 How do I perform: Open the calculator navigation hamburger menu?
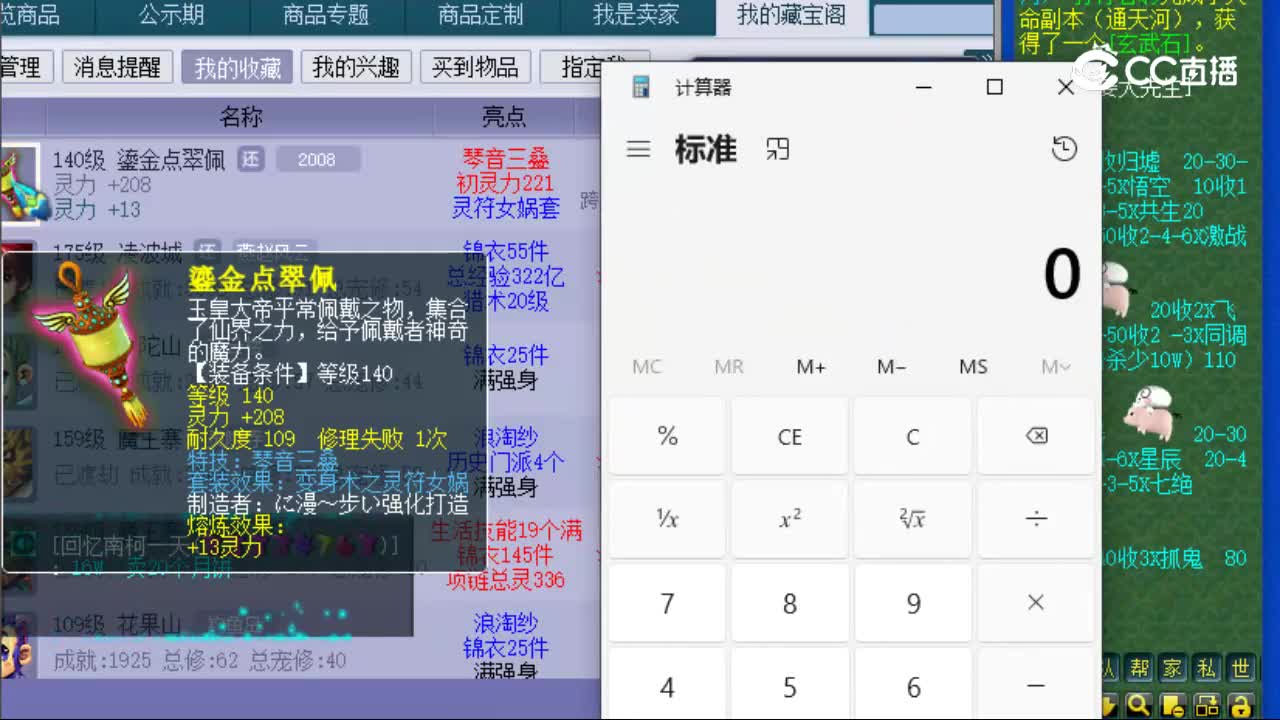pyautogui.click(x=638, y=149)
